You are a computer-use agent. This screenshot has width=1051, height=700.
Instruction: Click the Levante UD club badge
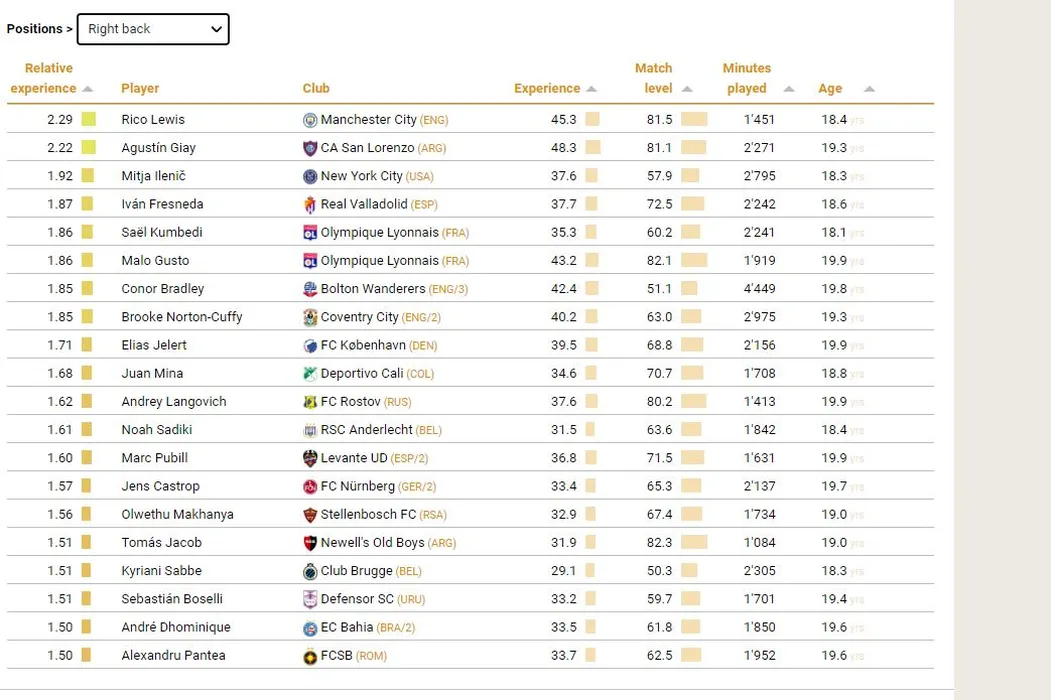coord(310,458)
